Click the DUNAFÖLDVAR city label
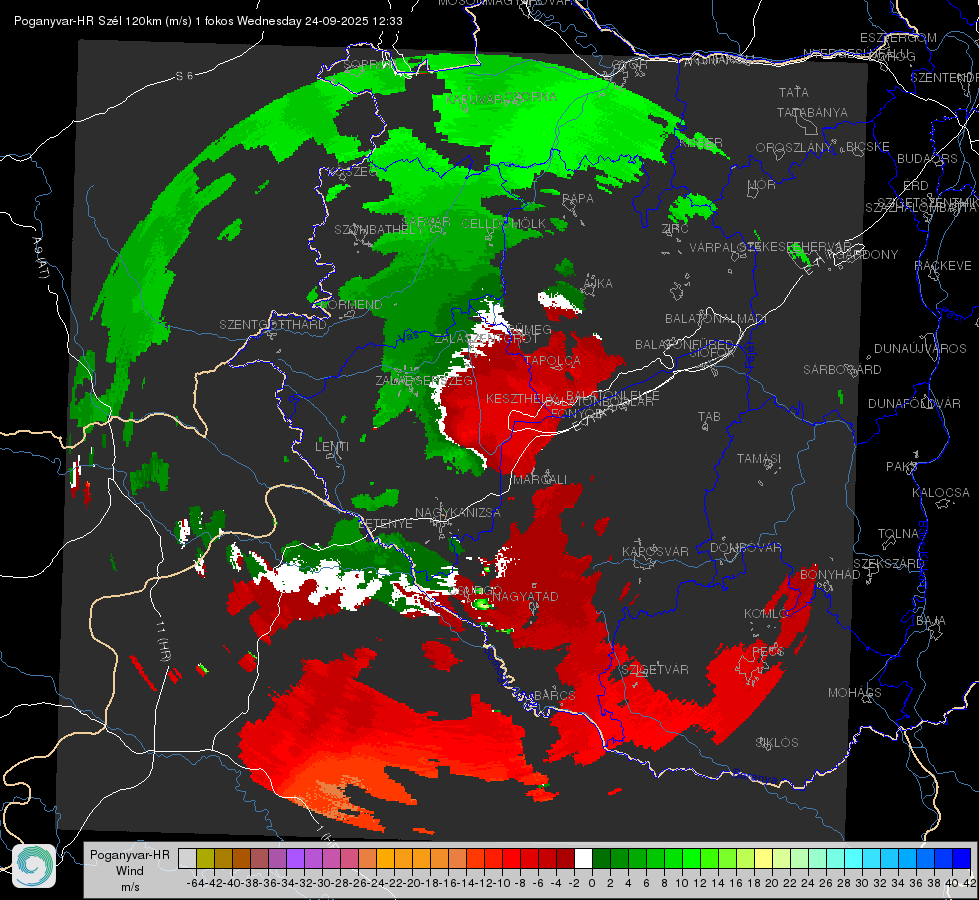979x900 pixels. click(x=914, y=403)
